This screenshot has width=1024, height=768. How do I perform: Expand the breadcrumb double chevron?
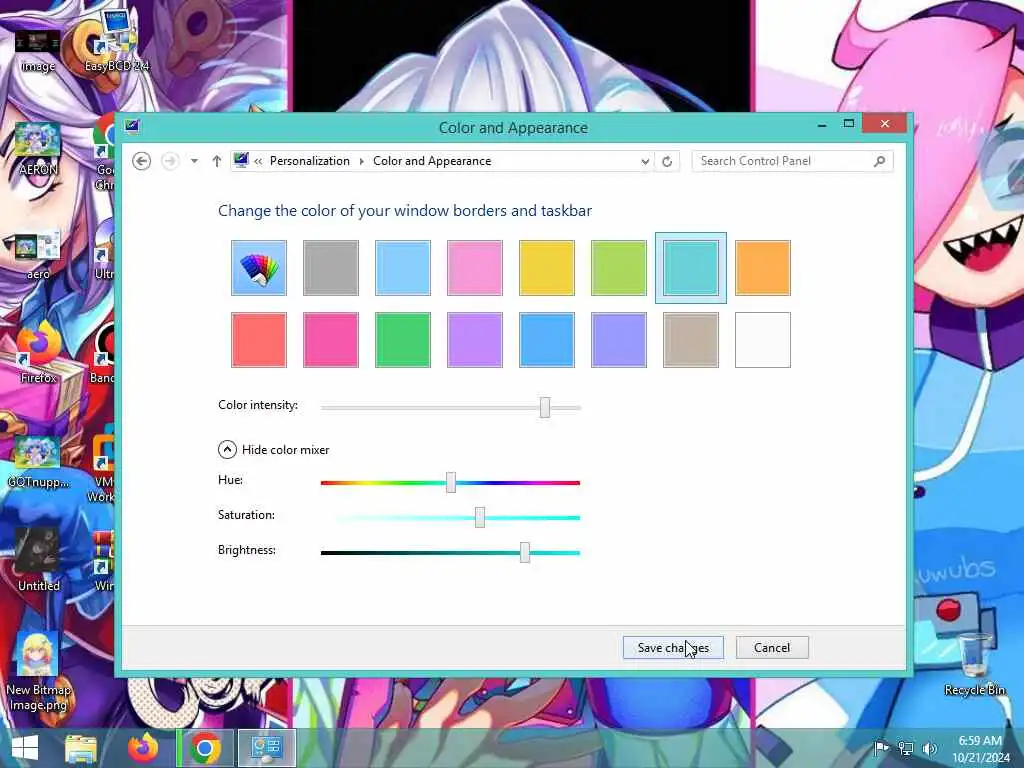point(259,161)
